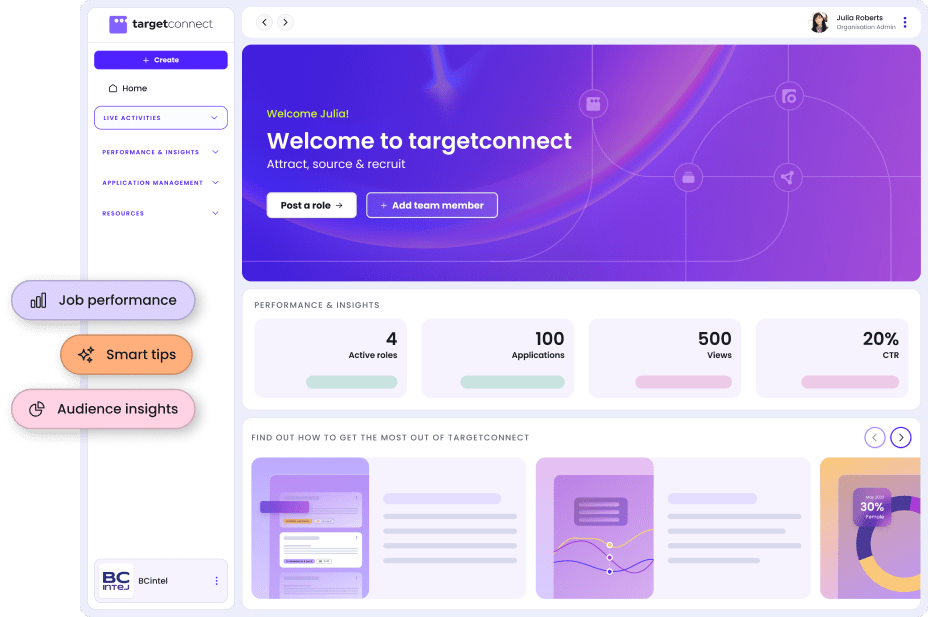Image resolution: width=951 pixels, height=617 pixels.
Task: Click the house icon next to Home
Action: [x=112, y=88]
